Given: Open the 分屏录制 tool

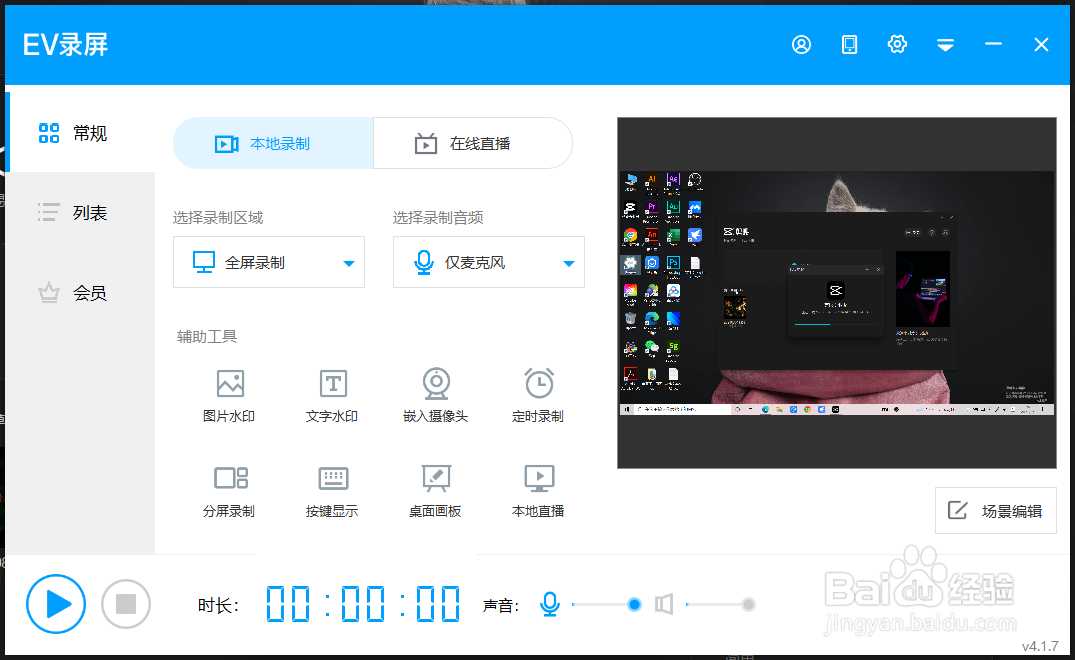Looking at the screenshot, I should pos(230,491).
